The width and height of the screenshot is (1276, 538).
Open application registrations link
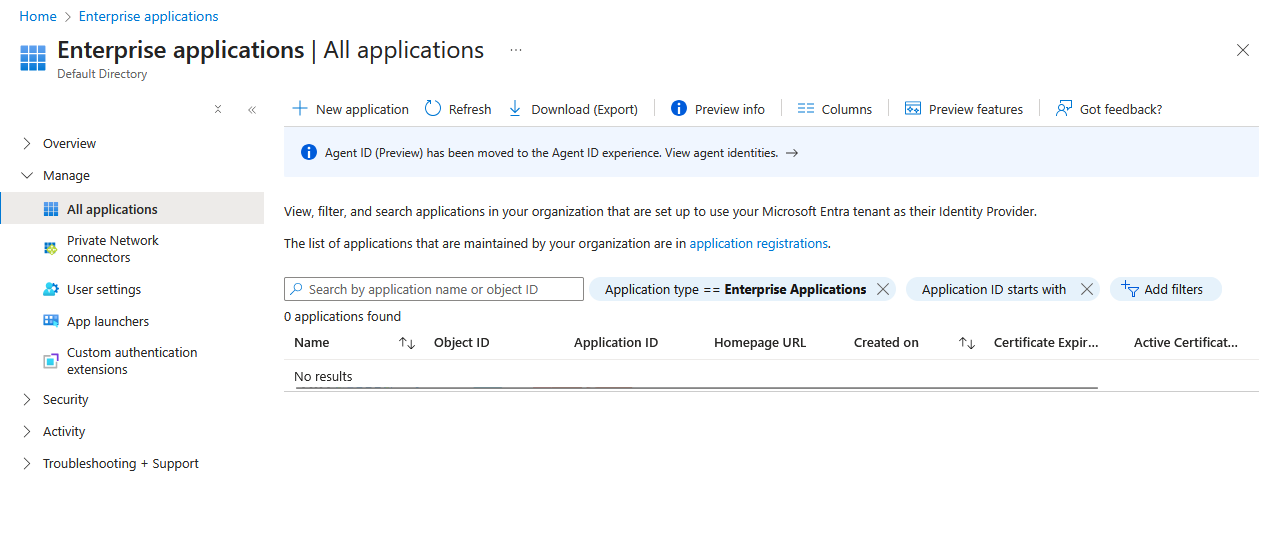pyautogui.click(x=759, y=243)
